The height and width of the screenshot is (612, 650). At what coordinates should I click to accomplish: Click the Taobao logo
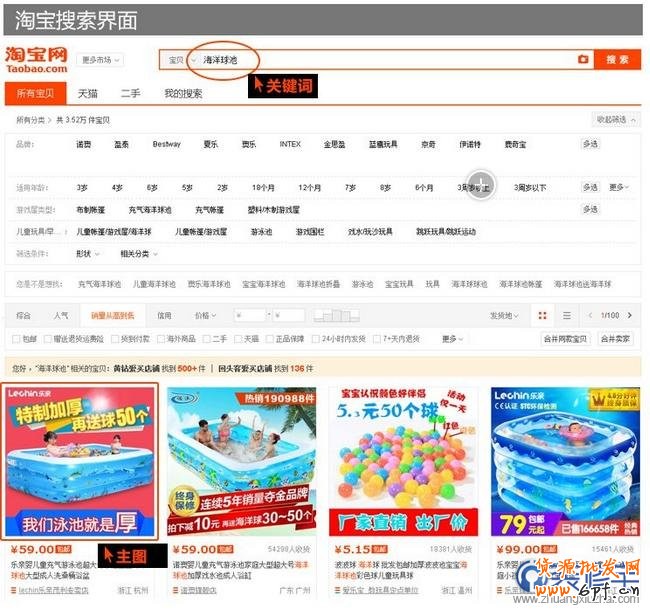(x=36, y=59)
